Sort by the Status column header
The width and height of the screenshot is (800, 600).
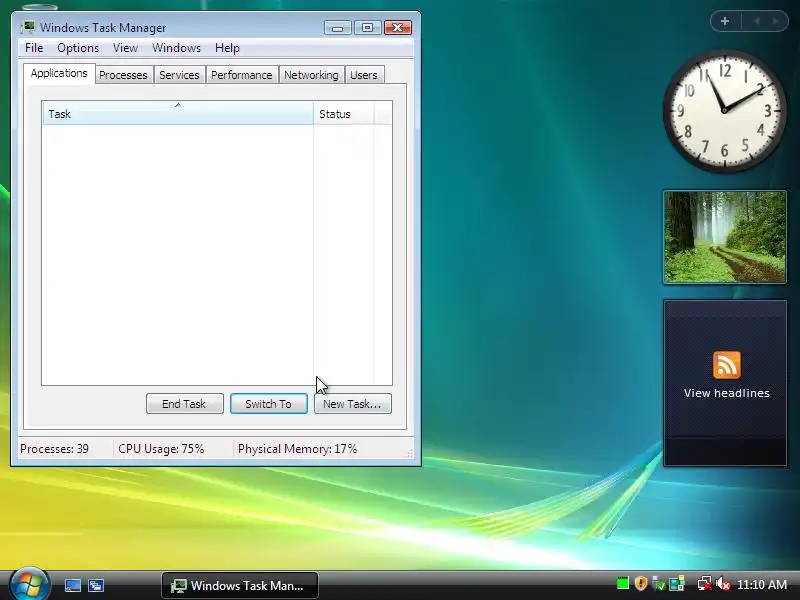(x=344, y=113)
